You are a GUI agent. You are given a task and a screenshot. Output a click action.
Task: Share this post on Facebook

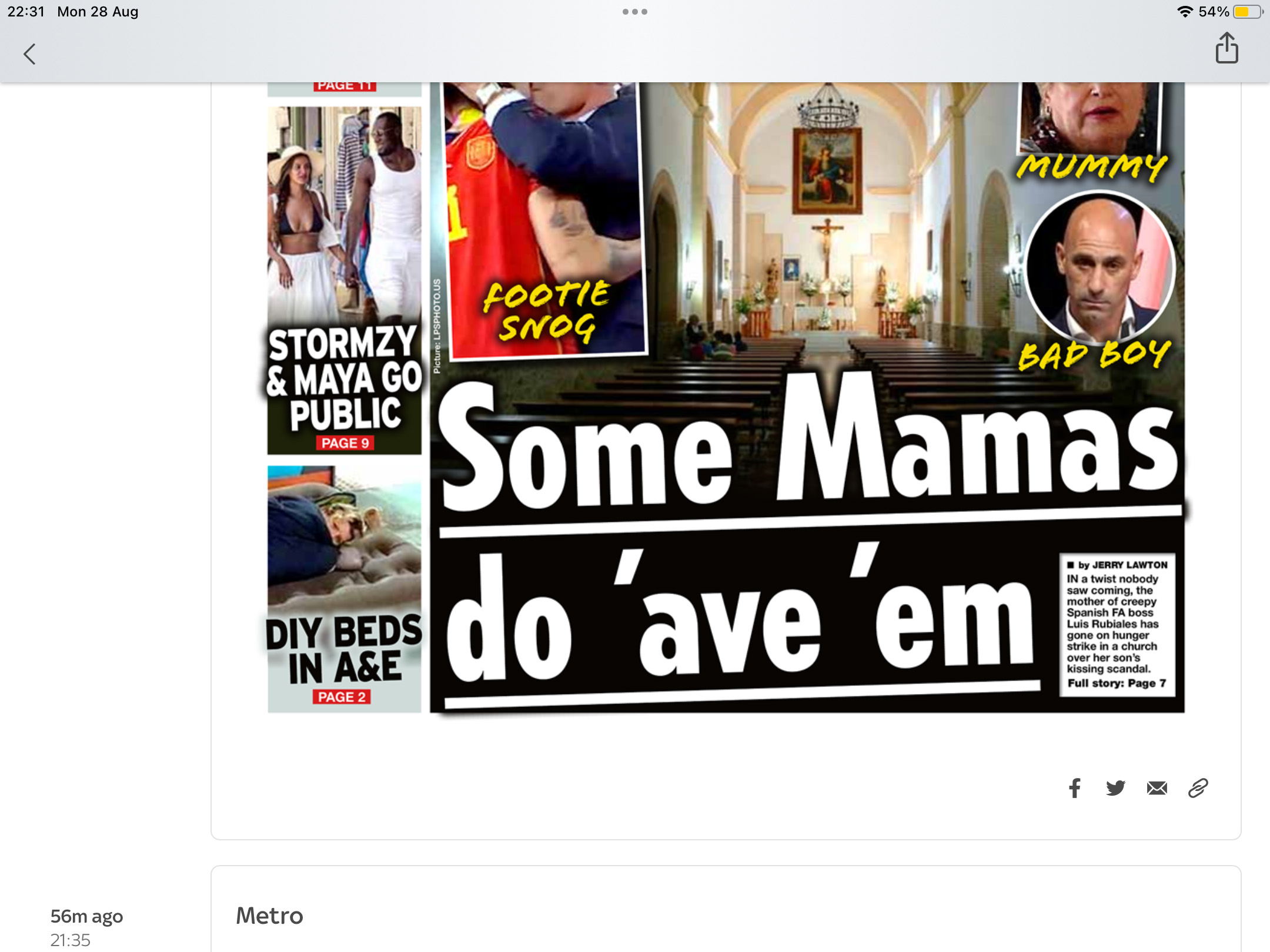[x=1075, y=788]
